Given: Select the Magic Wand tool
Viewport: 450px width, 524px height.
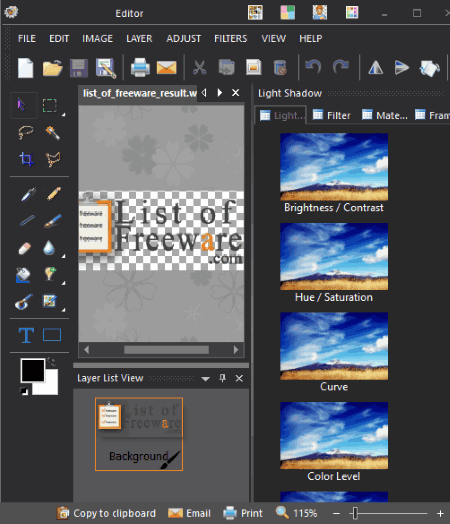Looking at the screenshot, I should [53, 133].
